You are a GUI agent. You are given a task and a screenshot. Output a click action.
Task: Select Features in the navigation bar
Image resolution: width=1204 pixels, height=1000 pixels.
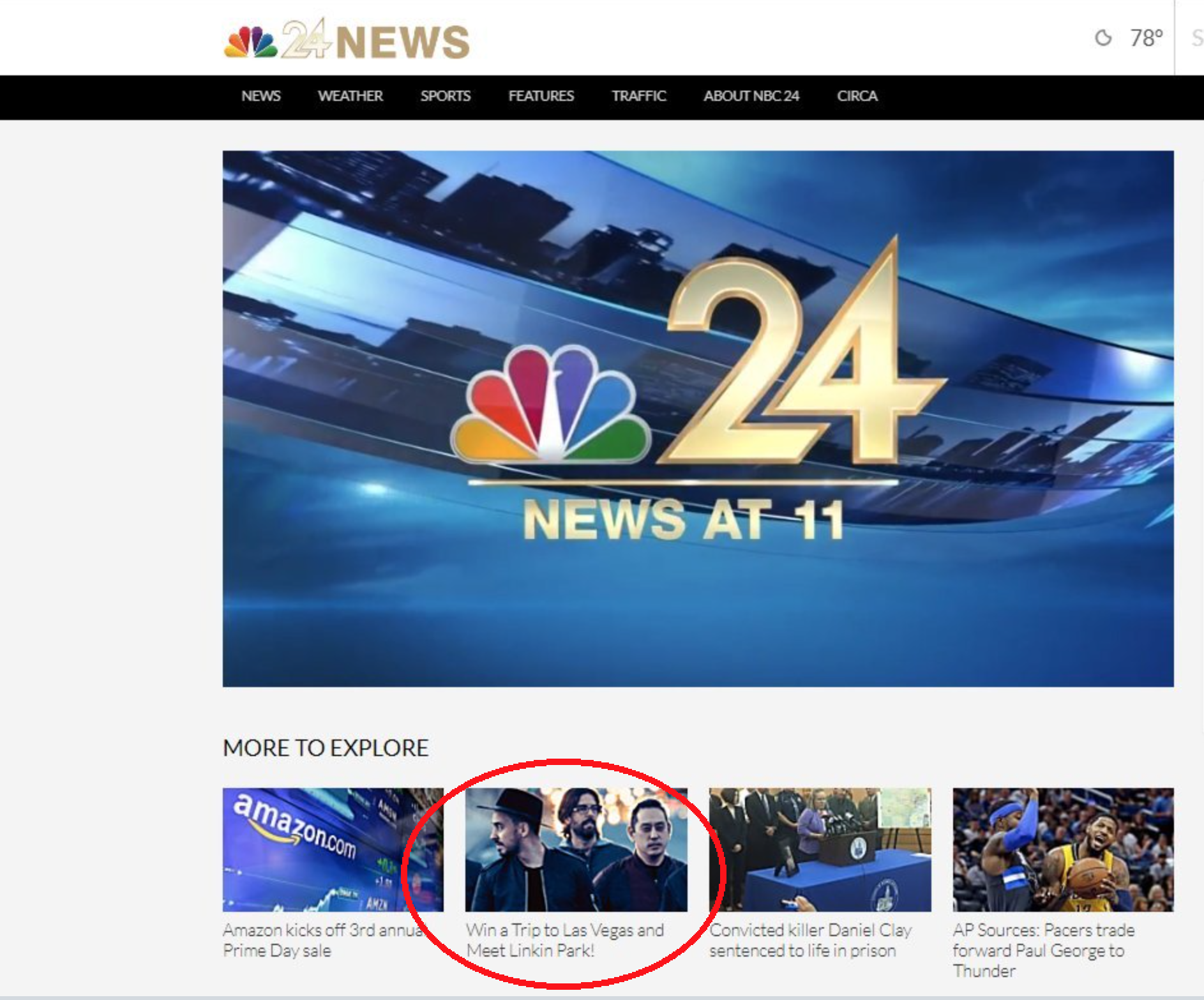(x=541, y=96)
